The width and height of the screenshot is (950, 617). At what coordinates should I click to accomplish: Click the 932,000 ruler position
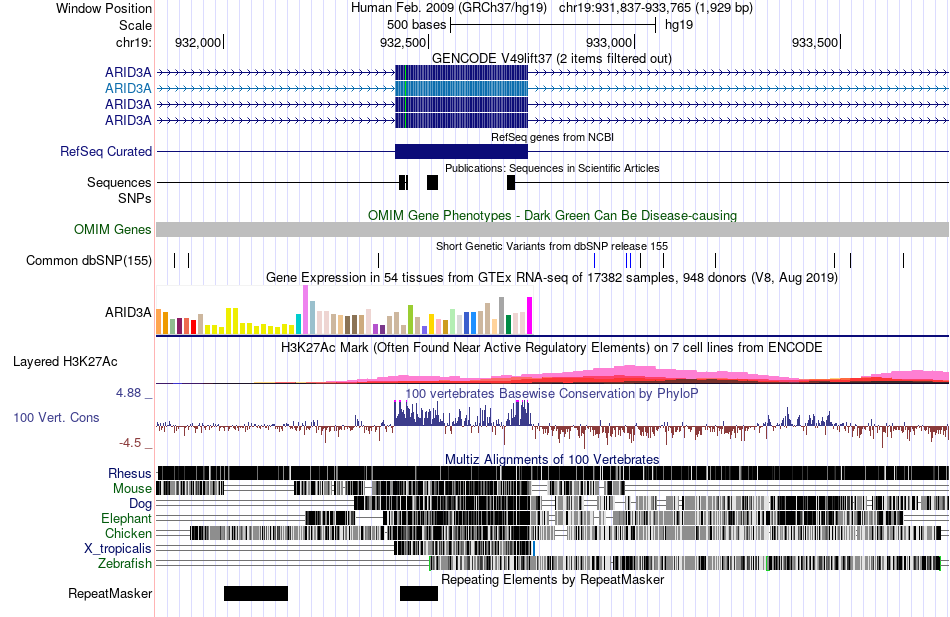[x=199, y=42]
